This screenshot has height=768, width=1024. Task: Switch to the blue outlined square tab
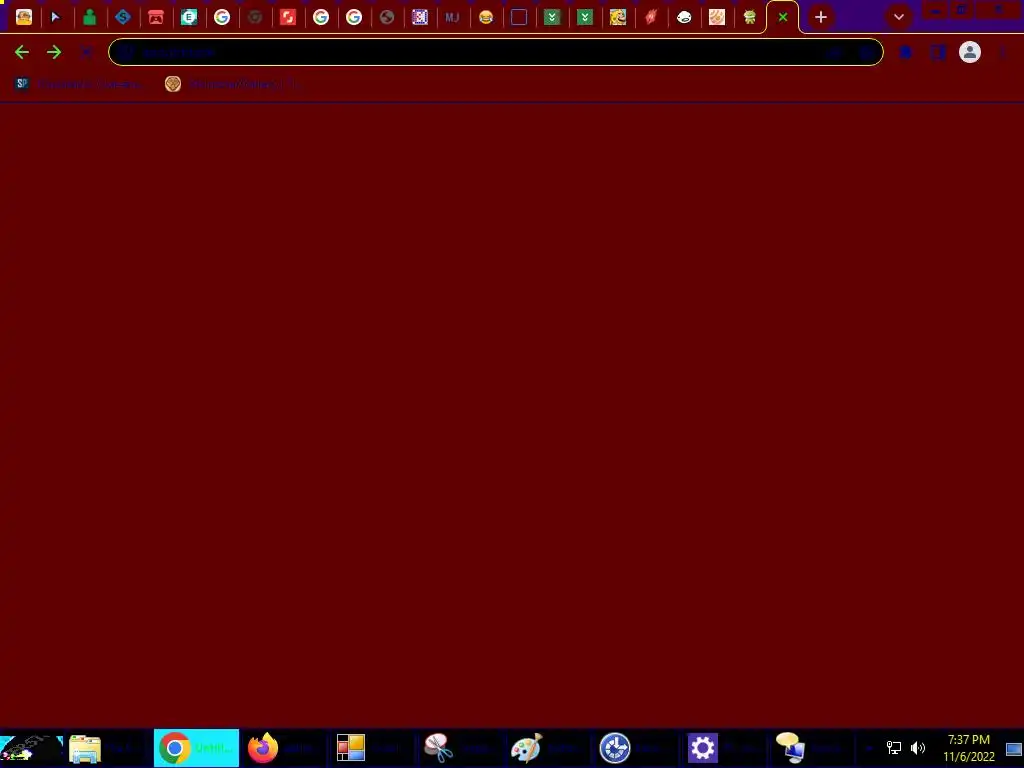(519, 17)
